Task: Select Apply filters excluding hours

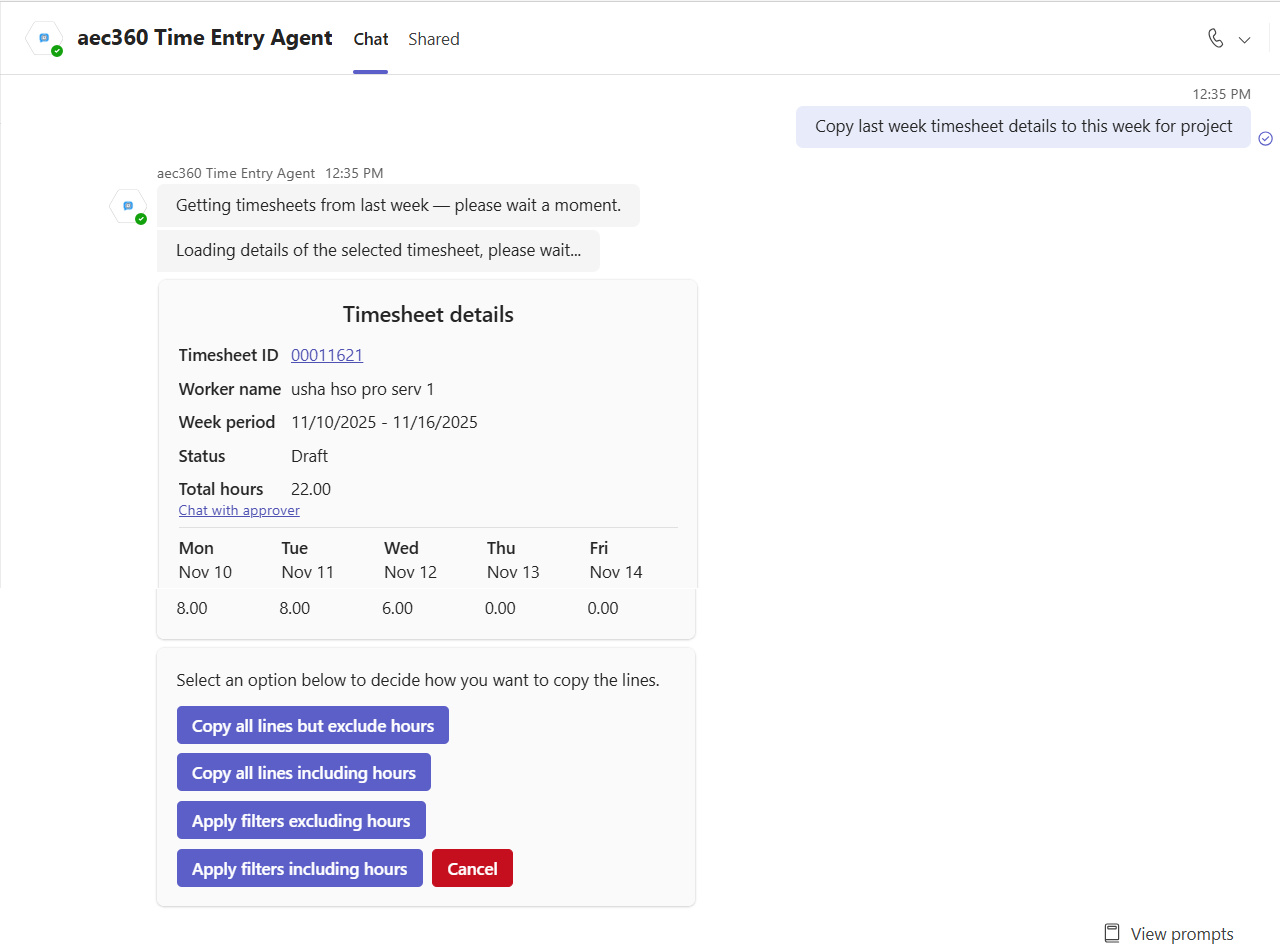Action: click(301, 821)
